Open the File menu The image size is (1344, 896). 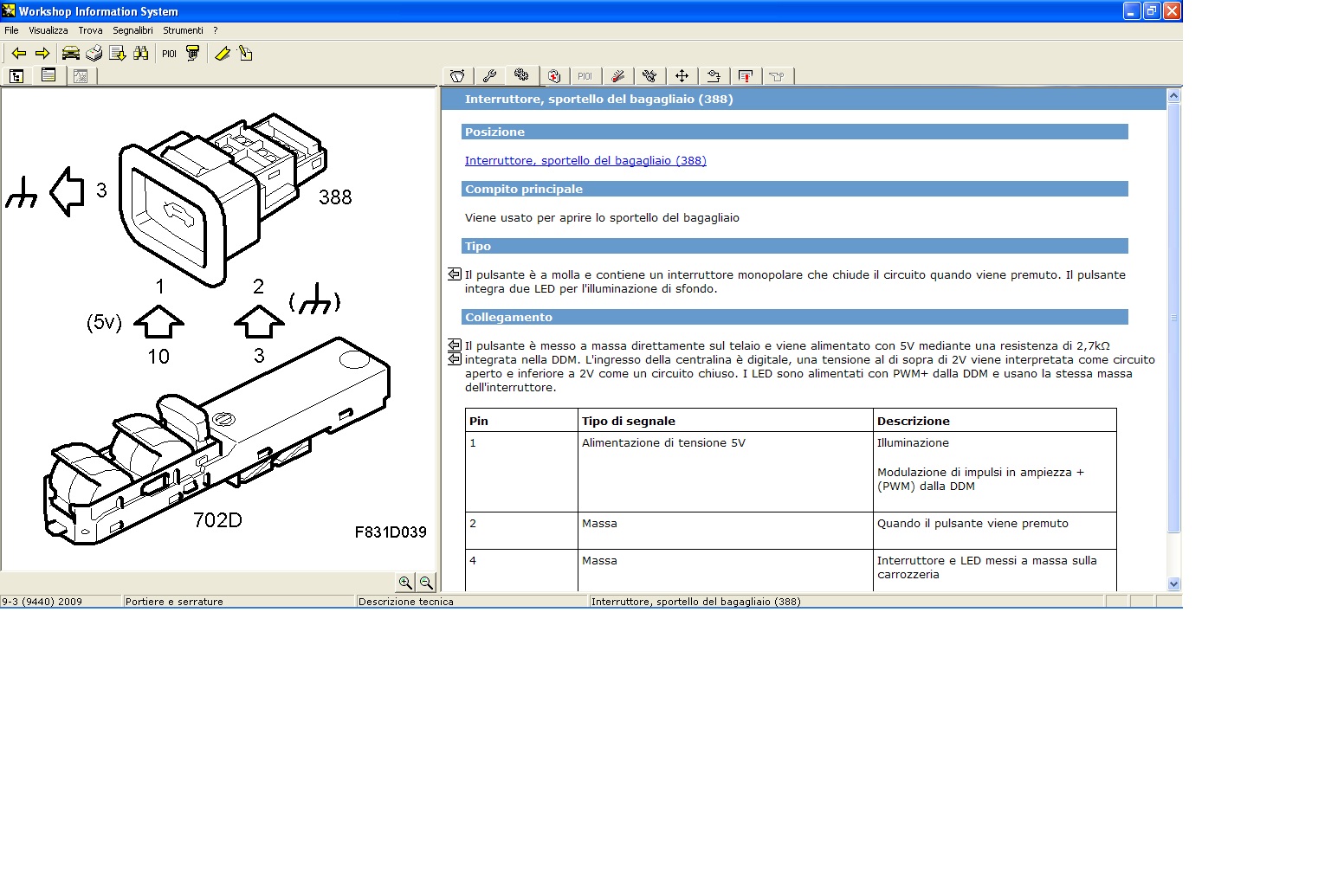pyautogui.click(x=11, y=30)
